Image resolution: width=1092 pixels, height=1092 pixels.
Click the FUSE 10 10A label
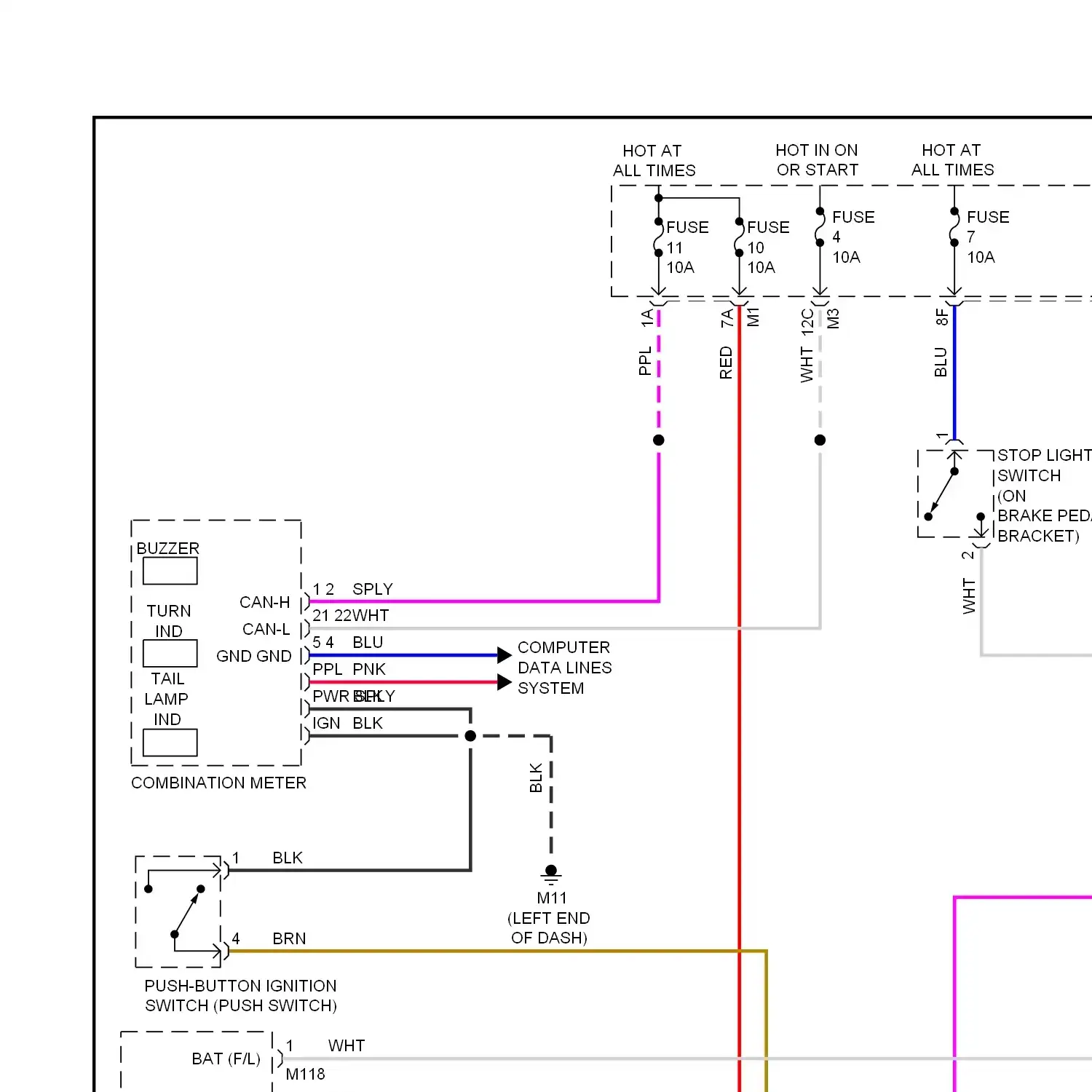click(768, 248)
